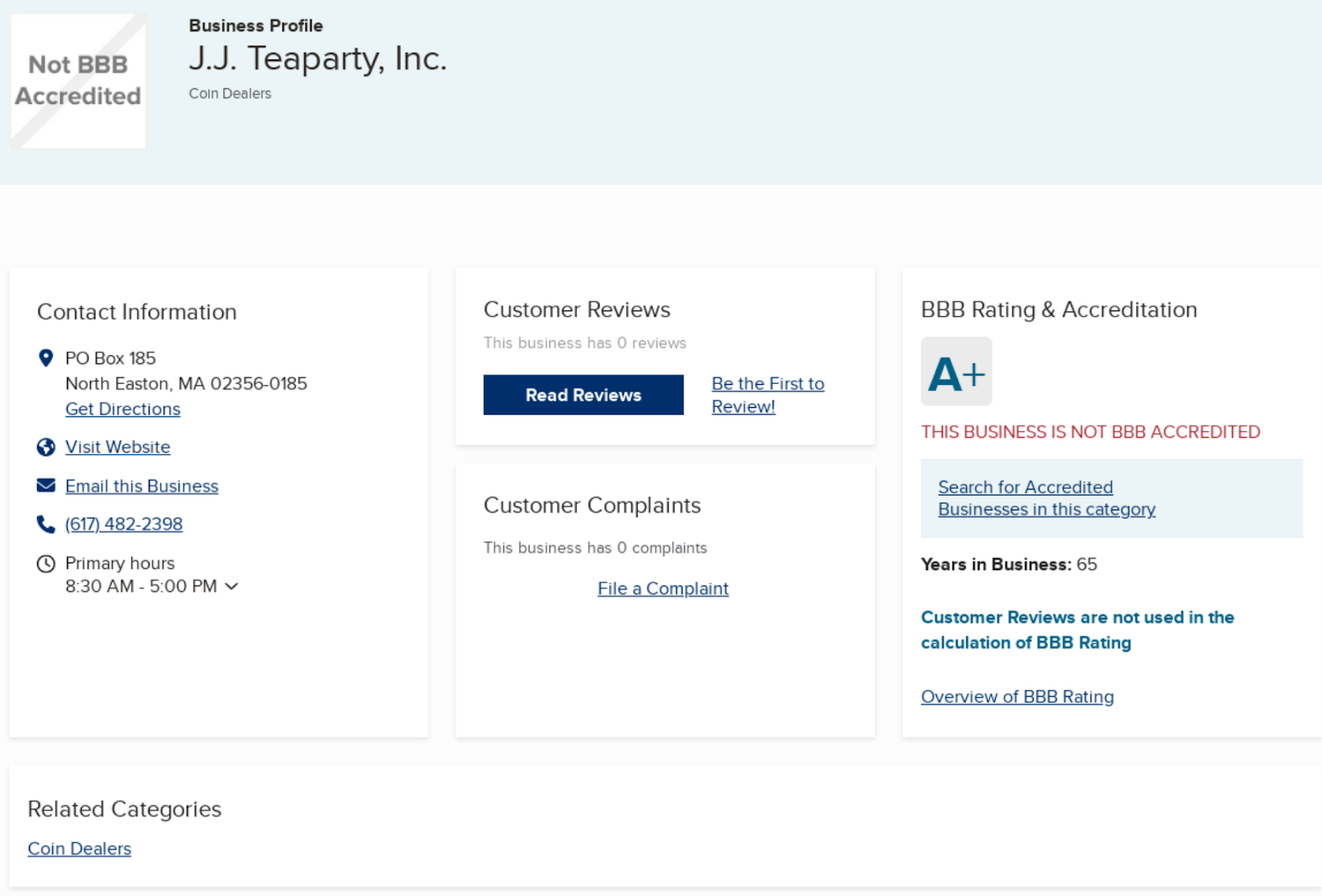Call the (617) 482-2398 phone link

[124, 524]
